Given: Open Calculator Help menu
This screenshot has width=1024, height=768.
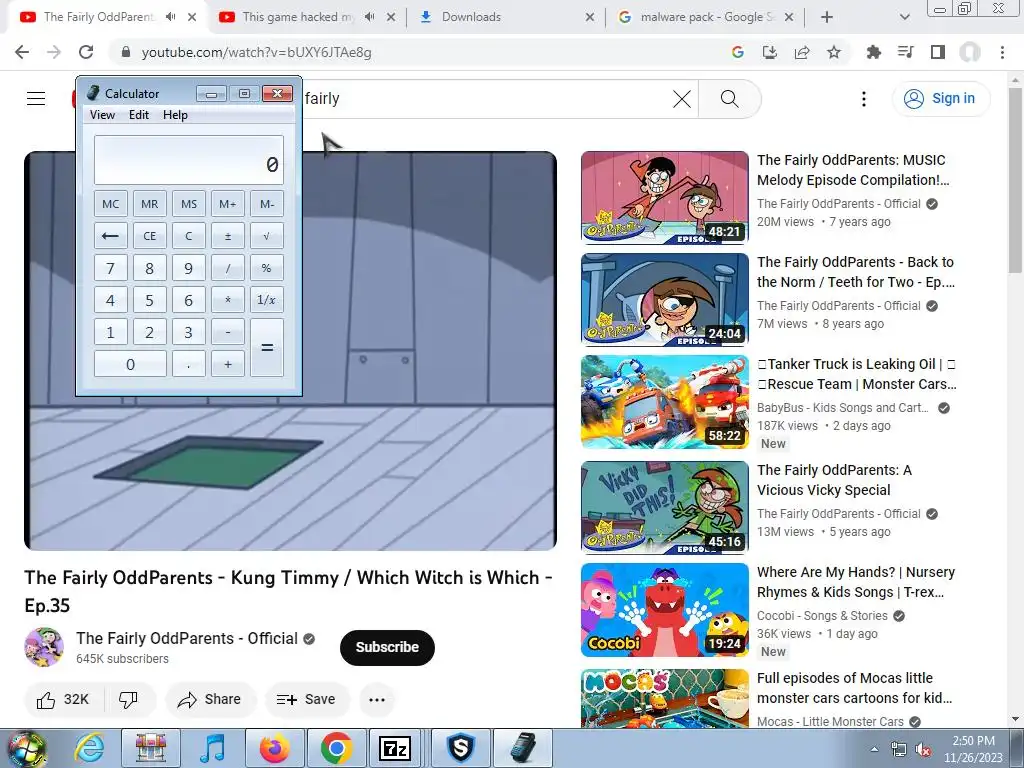Looking at the screenshot, I should click(x=175, y=115).
